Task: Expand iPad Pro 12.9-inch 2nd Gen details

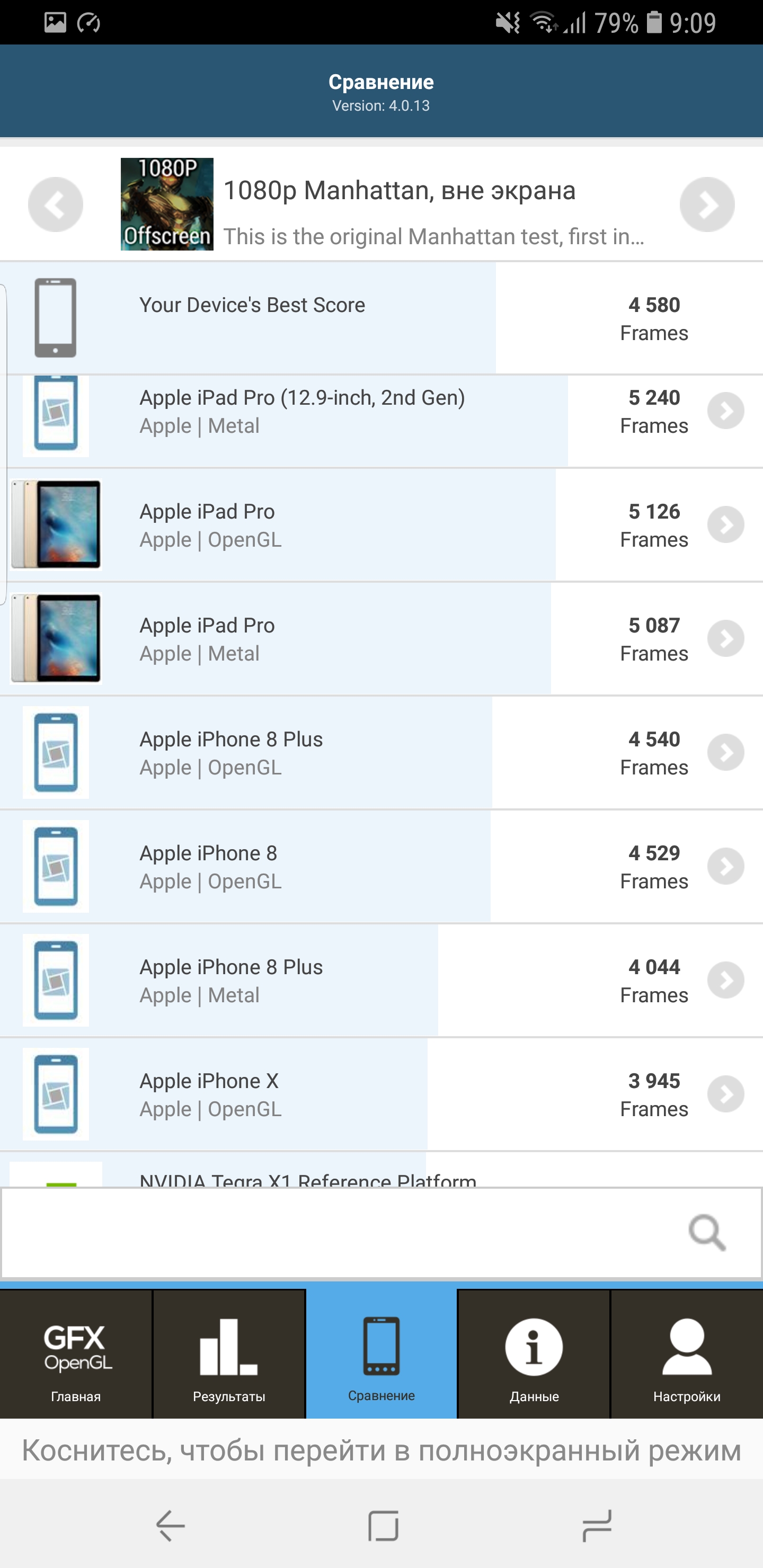Action: click(x=725, y=412)
